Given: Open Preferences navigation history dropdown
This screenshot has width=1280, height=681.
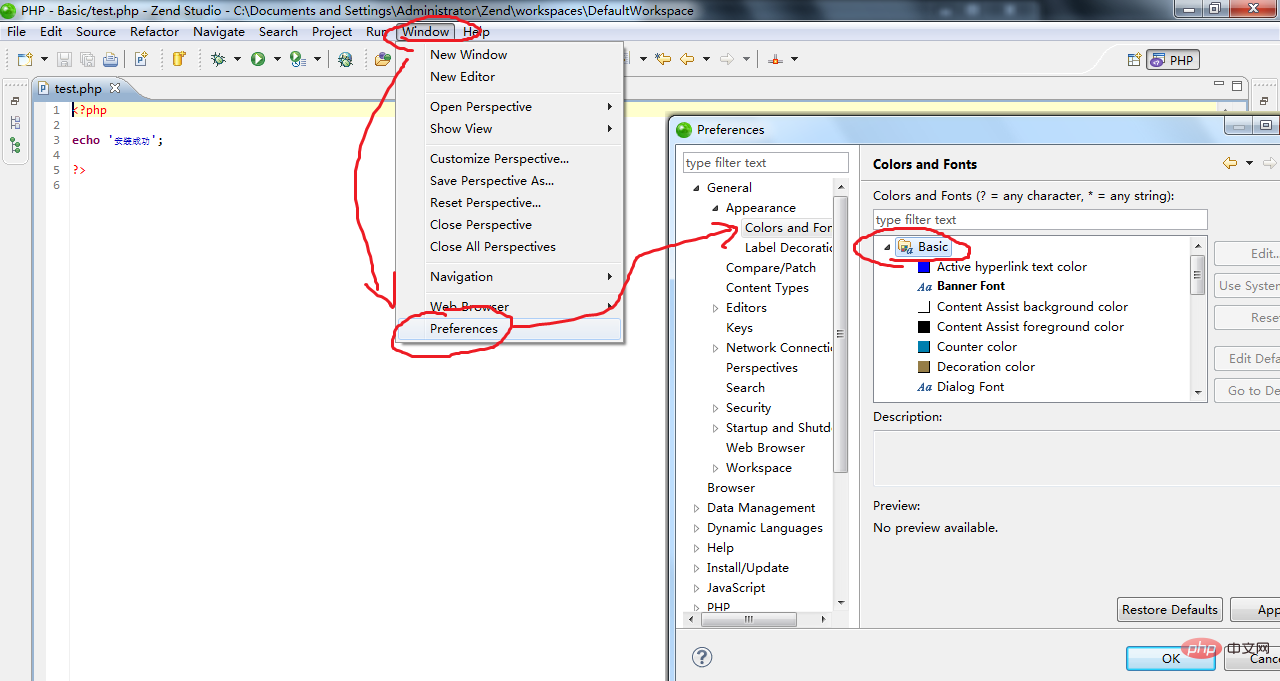Looking at the screenshot, I should point(1250,163).
